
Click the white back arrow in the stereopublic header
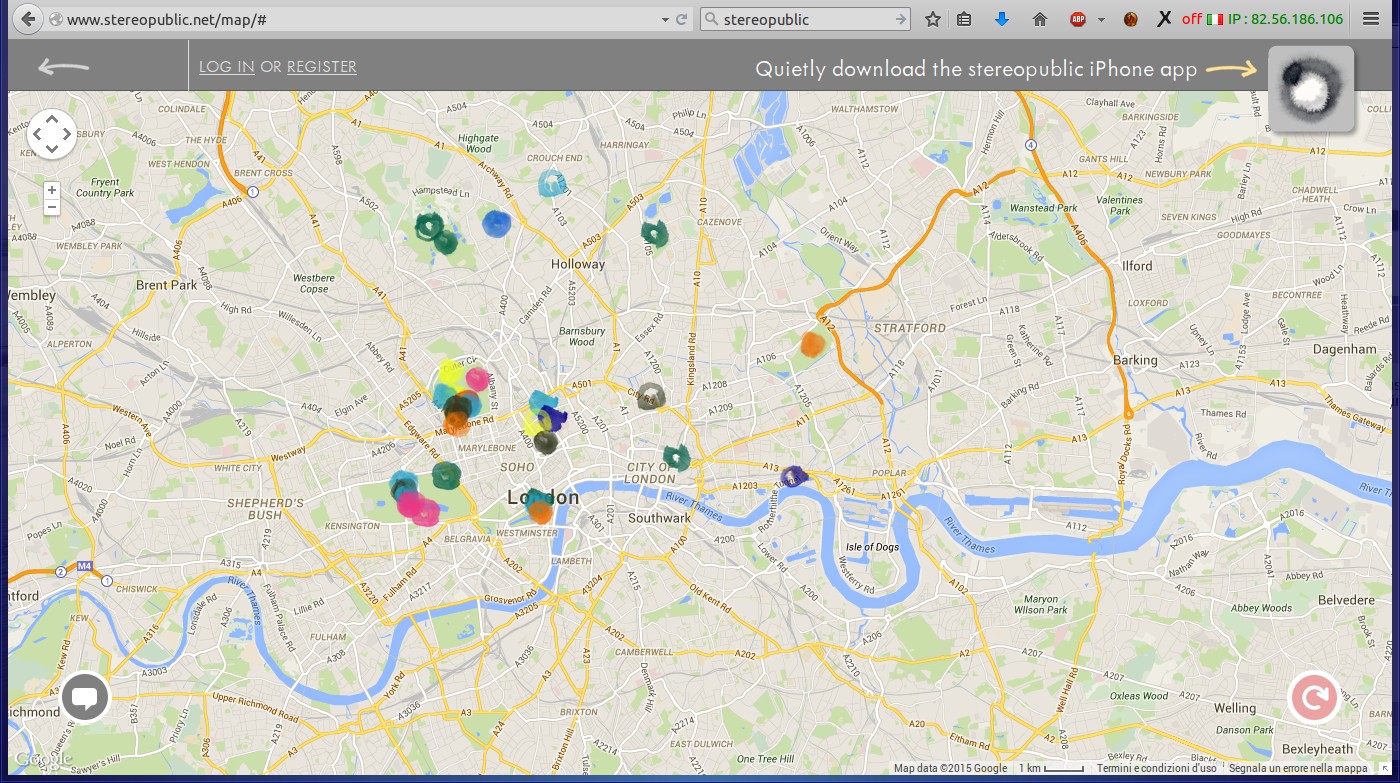(x=64, y=67)
